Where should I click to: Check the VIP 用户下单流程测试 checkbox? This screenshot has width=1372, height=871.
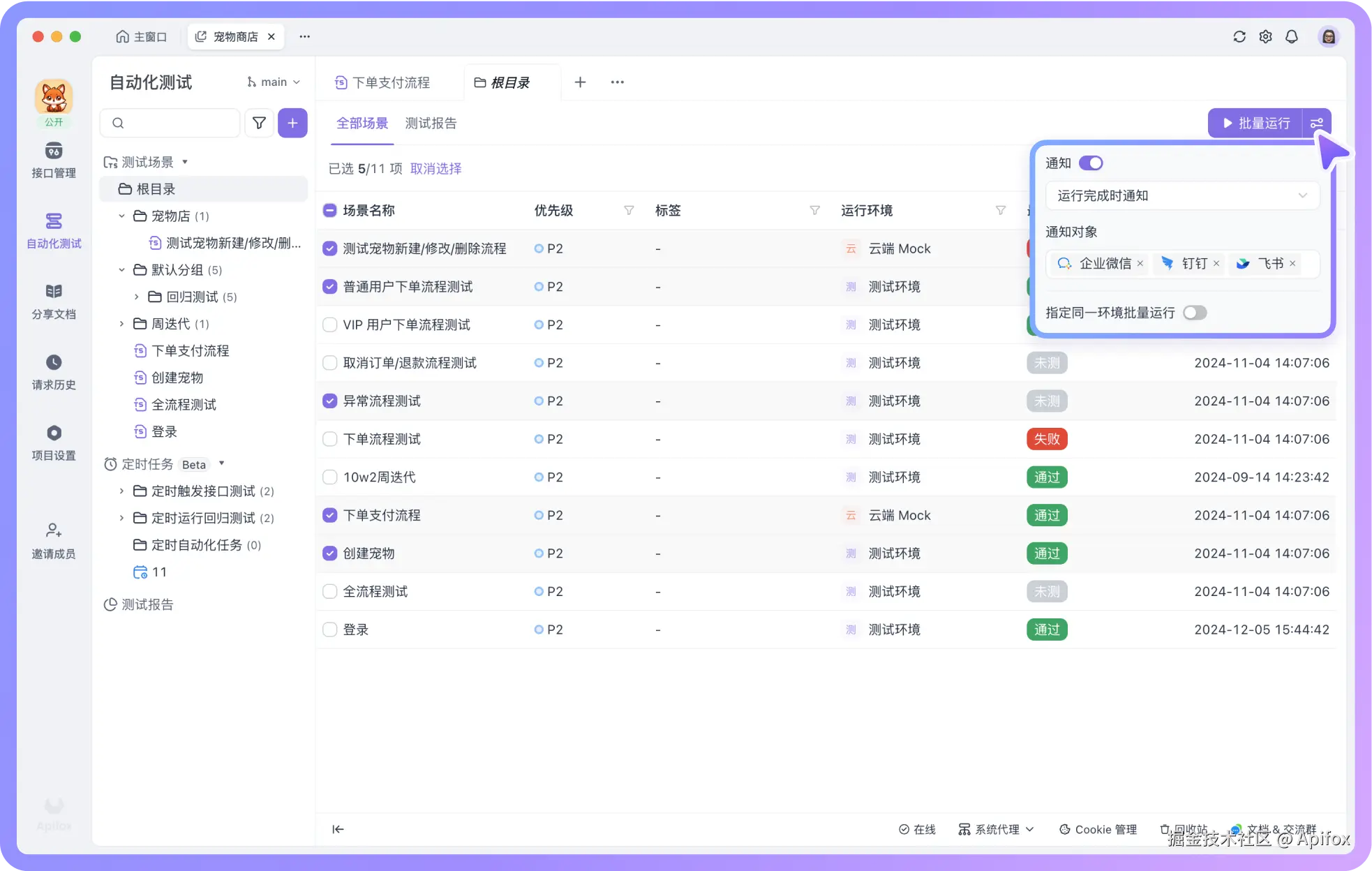[329, 324]
